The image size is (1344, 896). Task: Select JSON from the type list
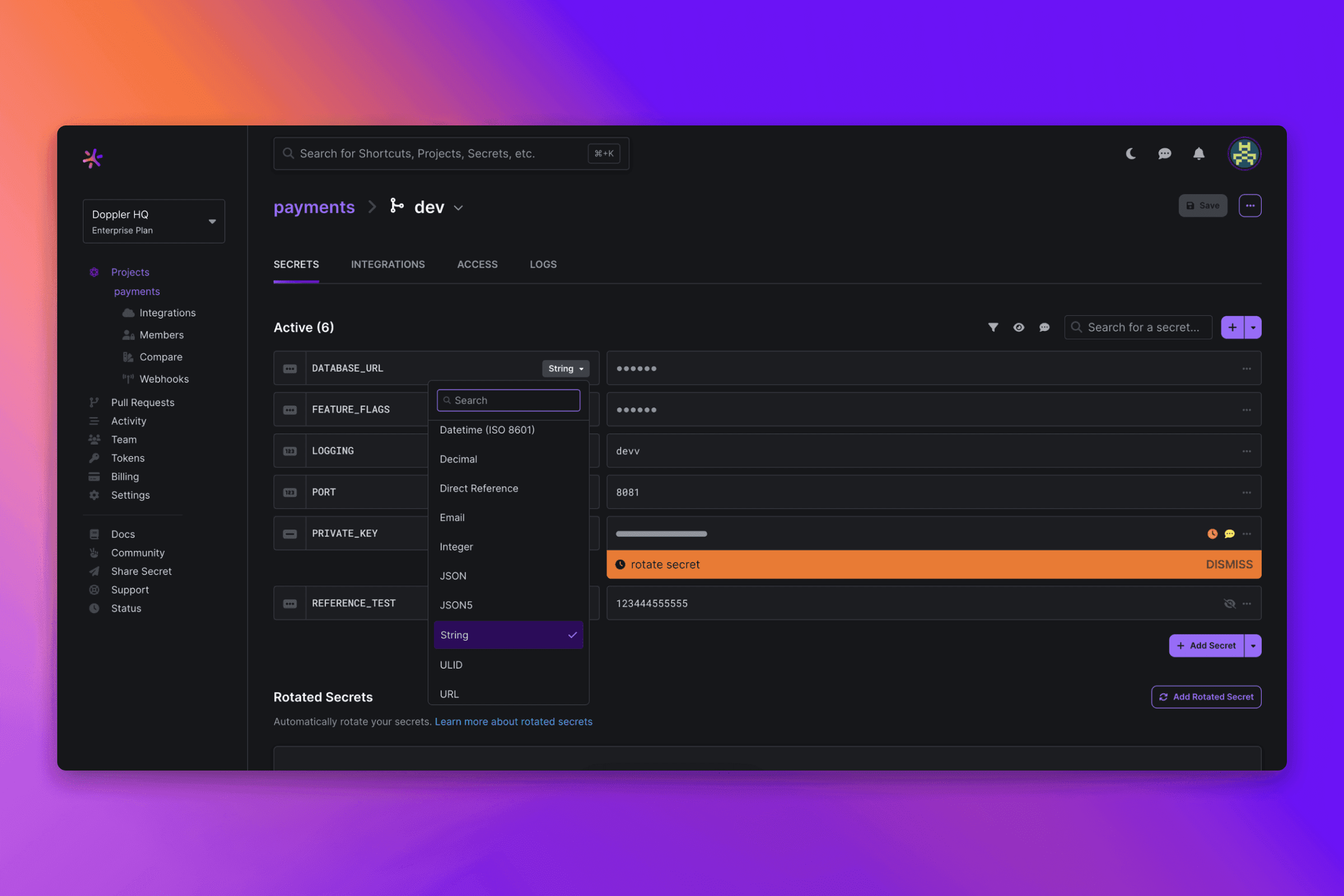(453, 576)
